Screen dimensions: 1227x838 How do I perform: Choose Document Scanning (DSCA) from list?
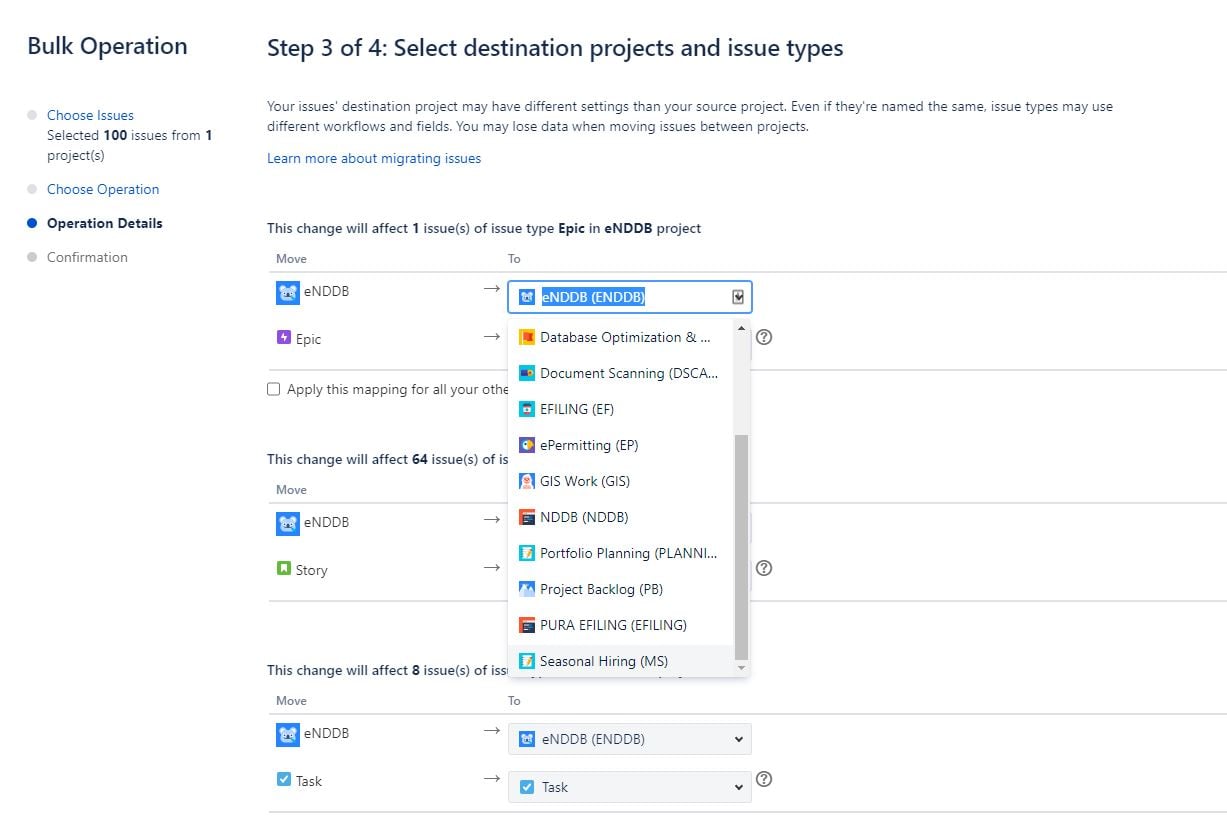[621, 373]
